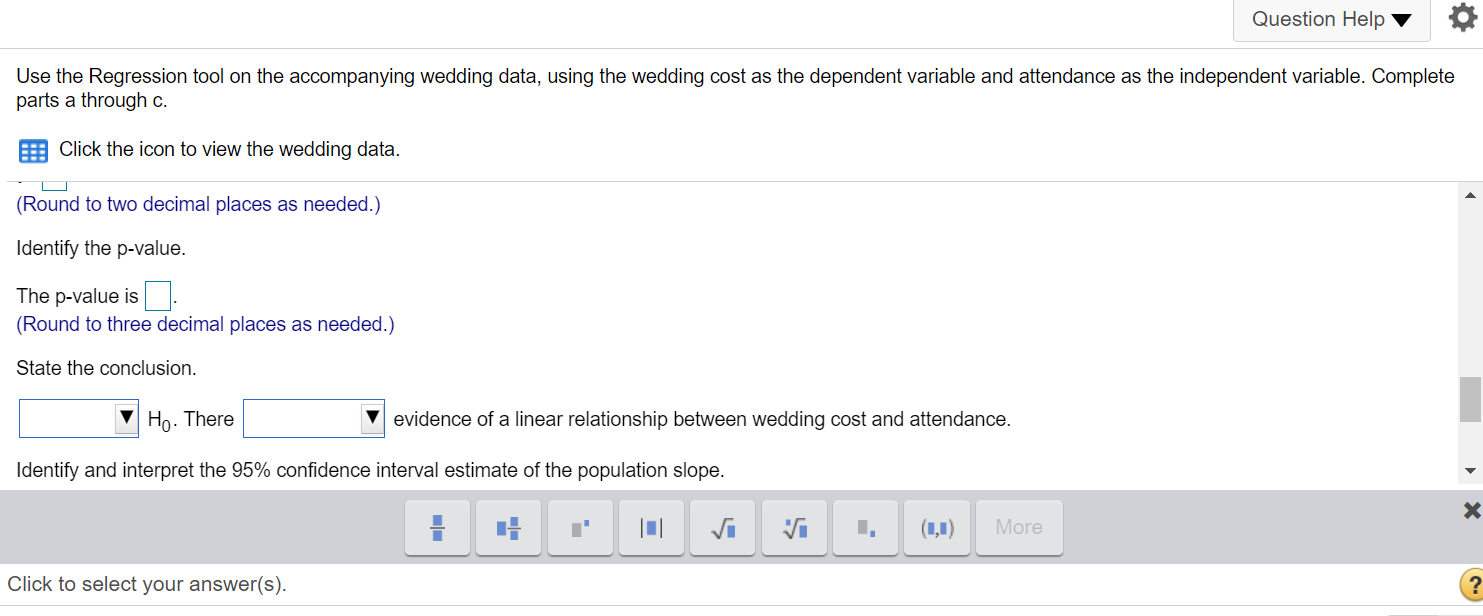Image resolution: width=1483 pixels, height=616 pixels.
Task: Click the wedding data table icon
Action: (33, 151)
